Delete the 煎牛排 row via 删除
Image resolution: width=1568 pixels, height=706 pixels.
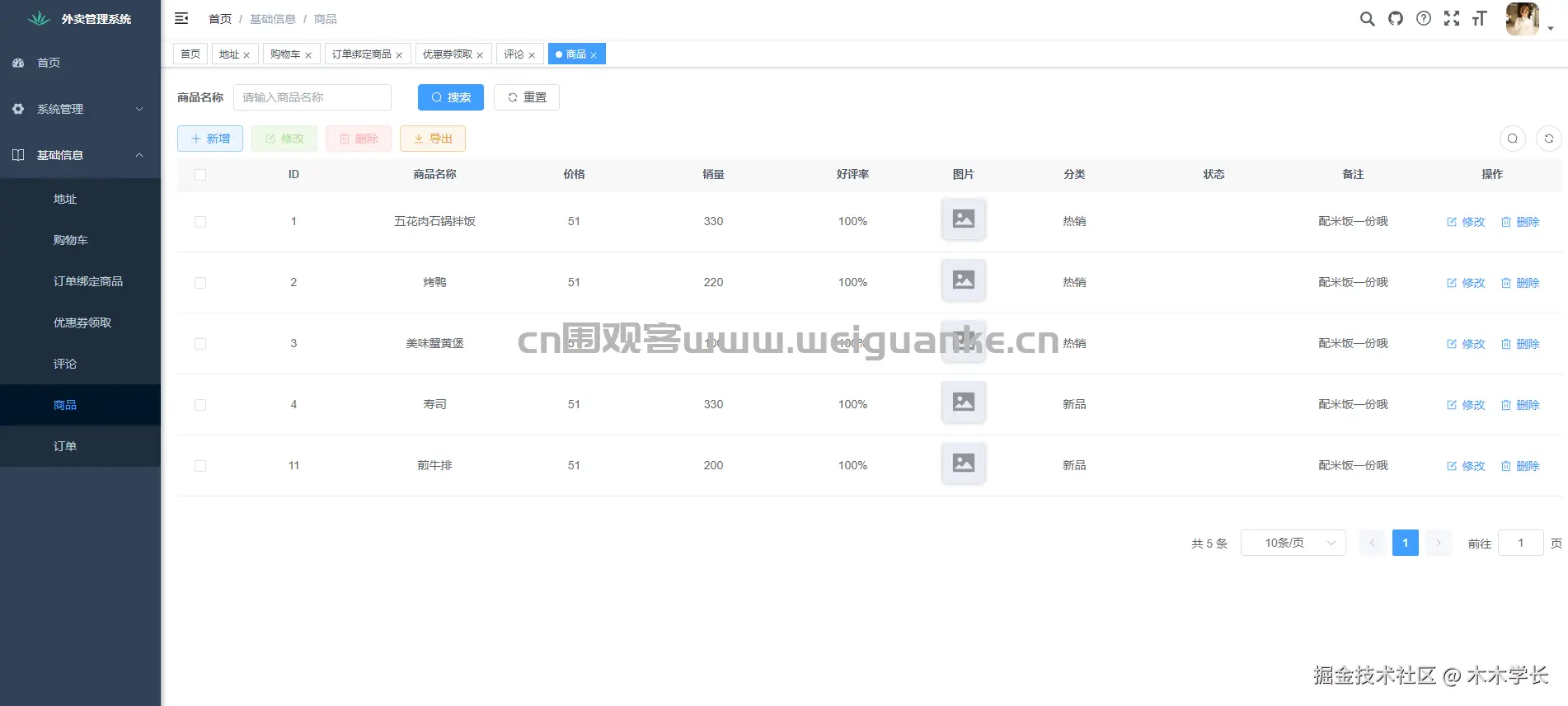[1519, 466]
